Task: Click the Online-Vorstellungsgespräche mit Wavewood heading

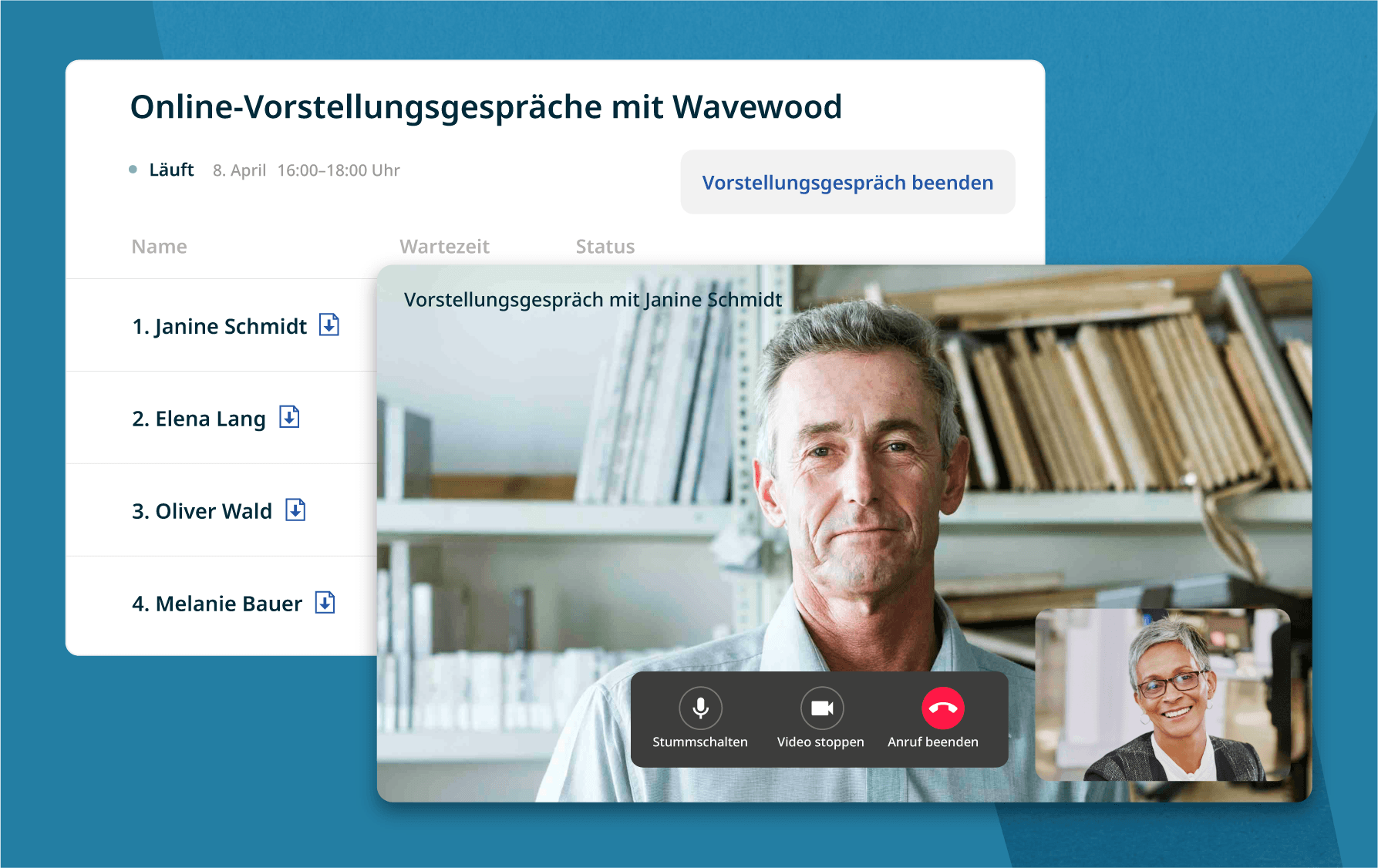Action: pos(486,107)
